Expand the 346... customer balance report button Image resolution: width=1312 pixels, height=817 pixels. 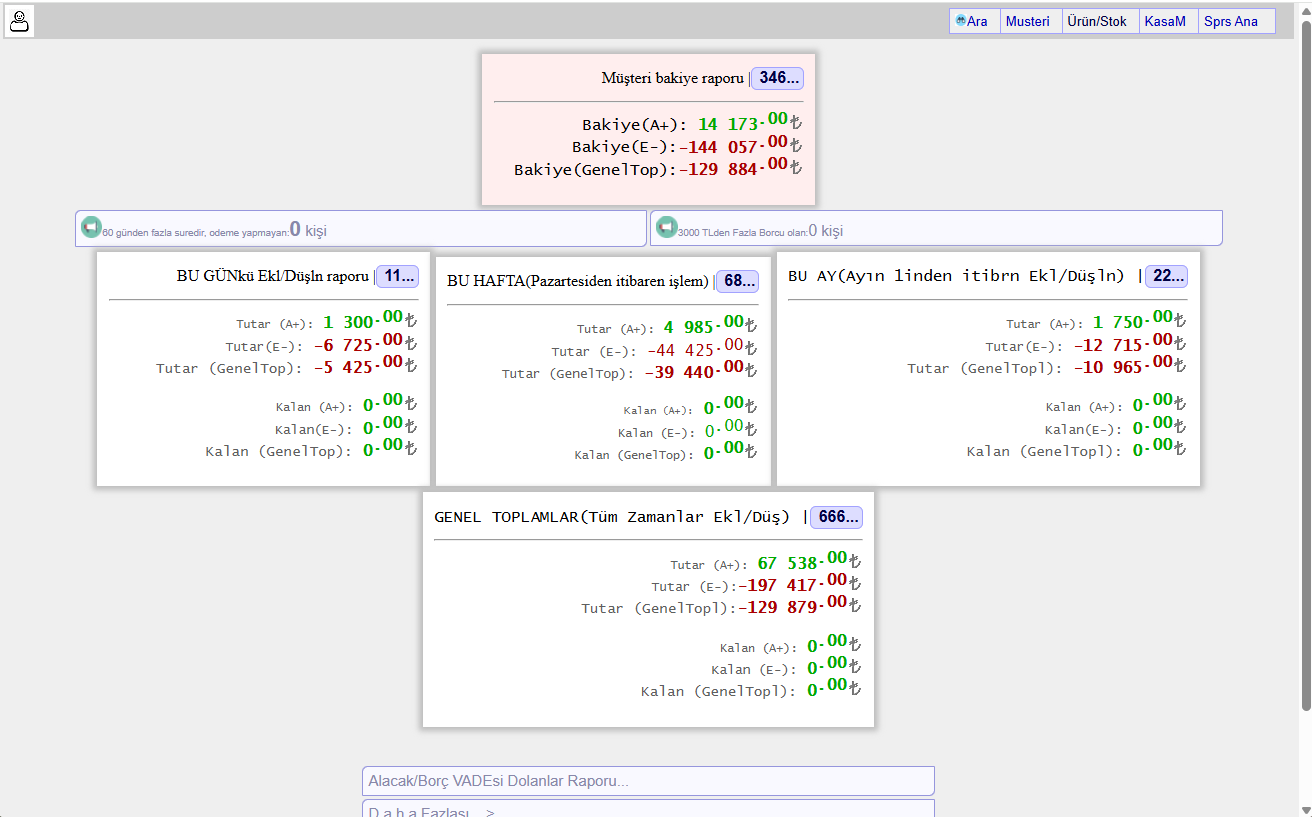777,77
